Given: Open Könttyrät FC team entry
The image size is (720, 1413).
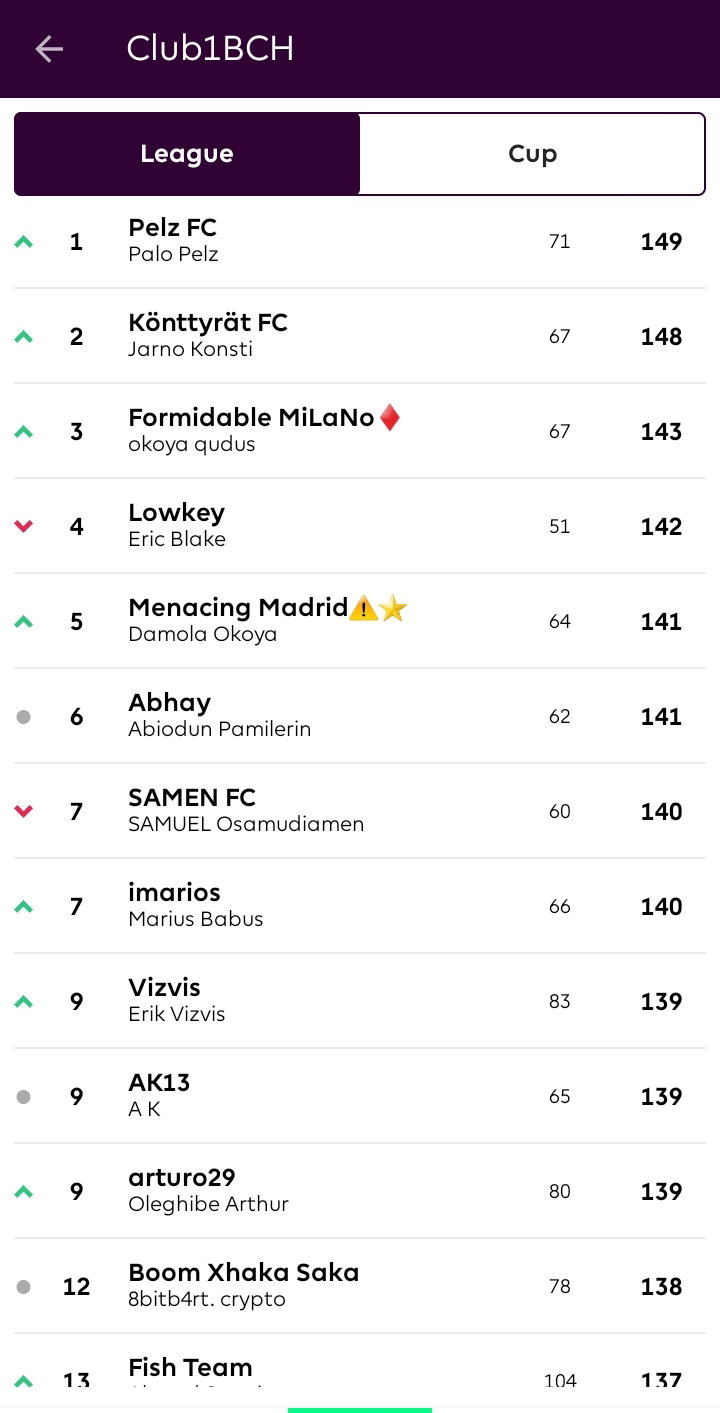Looking at the screenshot, I should [360, 336].
